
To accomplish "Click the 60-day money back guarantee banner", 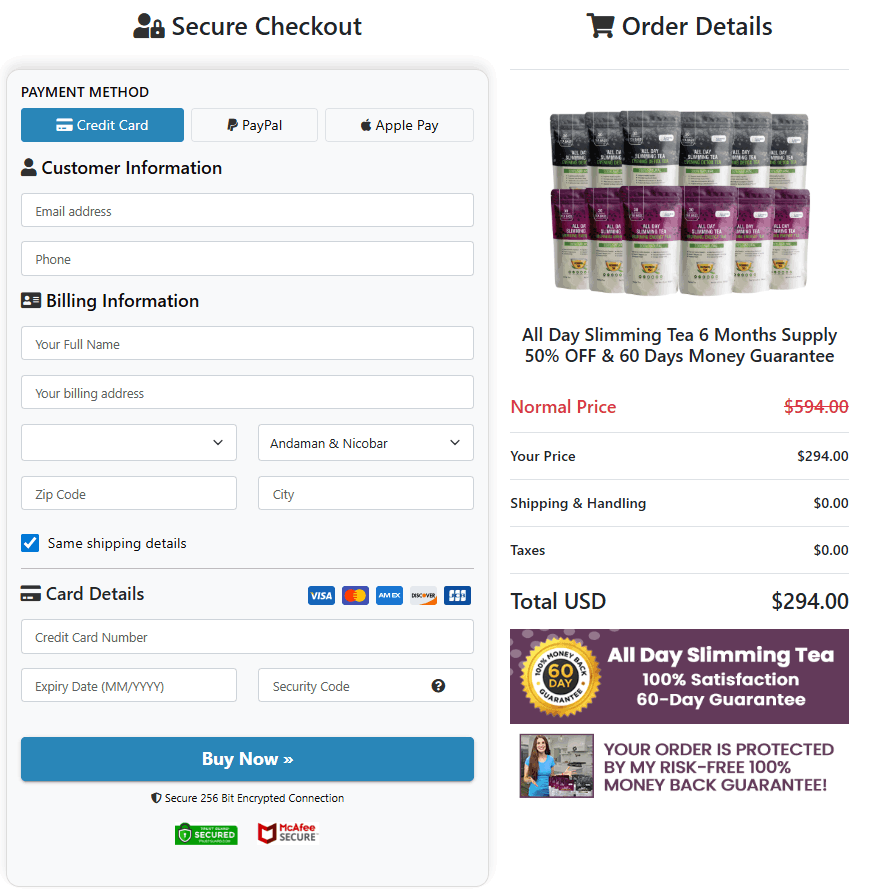I will click(x=679, y=676).
